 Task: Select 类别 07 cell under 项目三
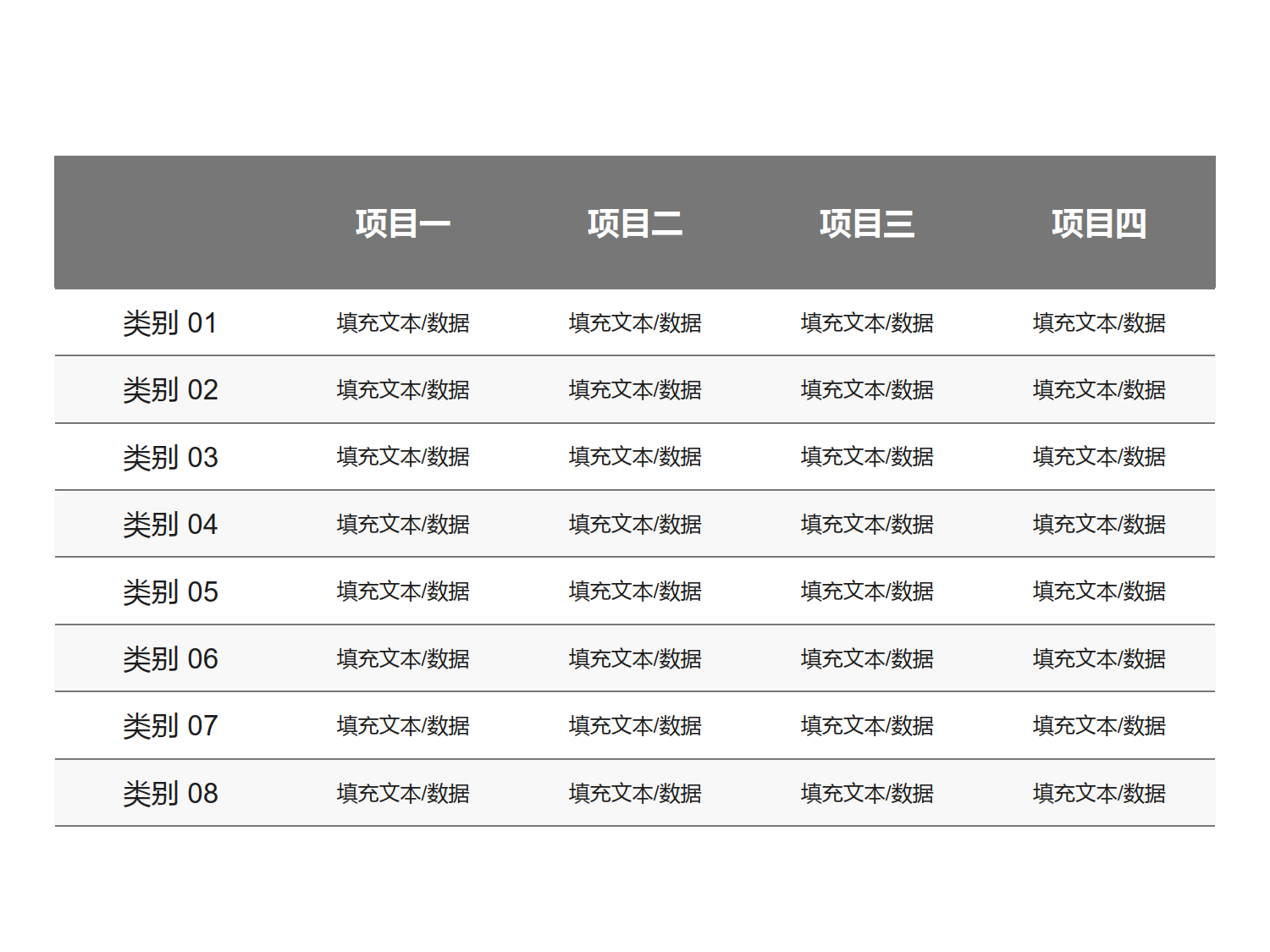pos(867,725)
